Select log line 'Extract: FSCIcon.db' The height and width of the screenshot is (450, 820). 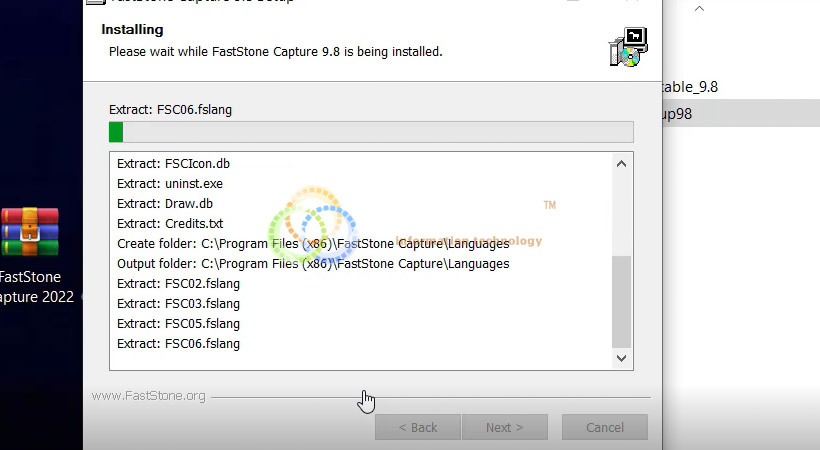coord(174,164)
